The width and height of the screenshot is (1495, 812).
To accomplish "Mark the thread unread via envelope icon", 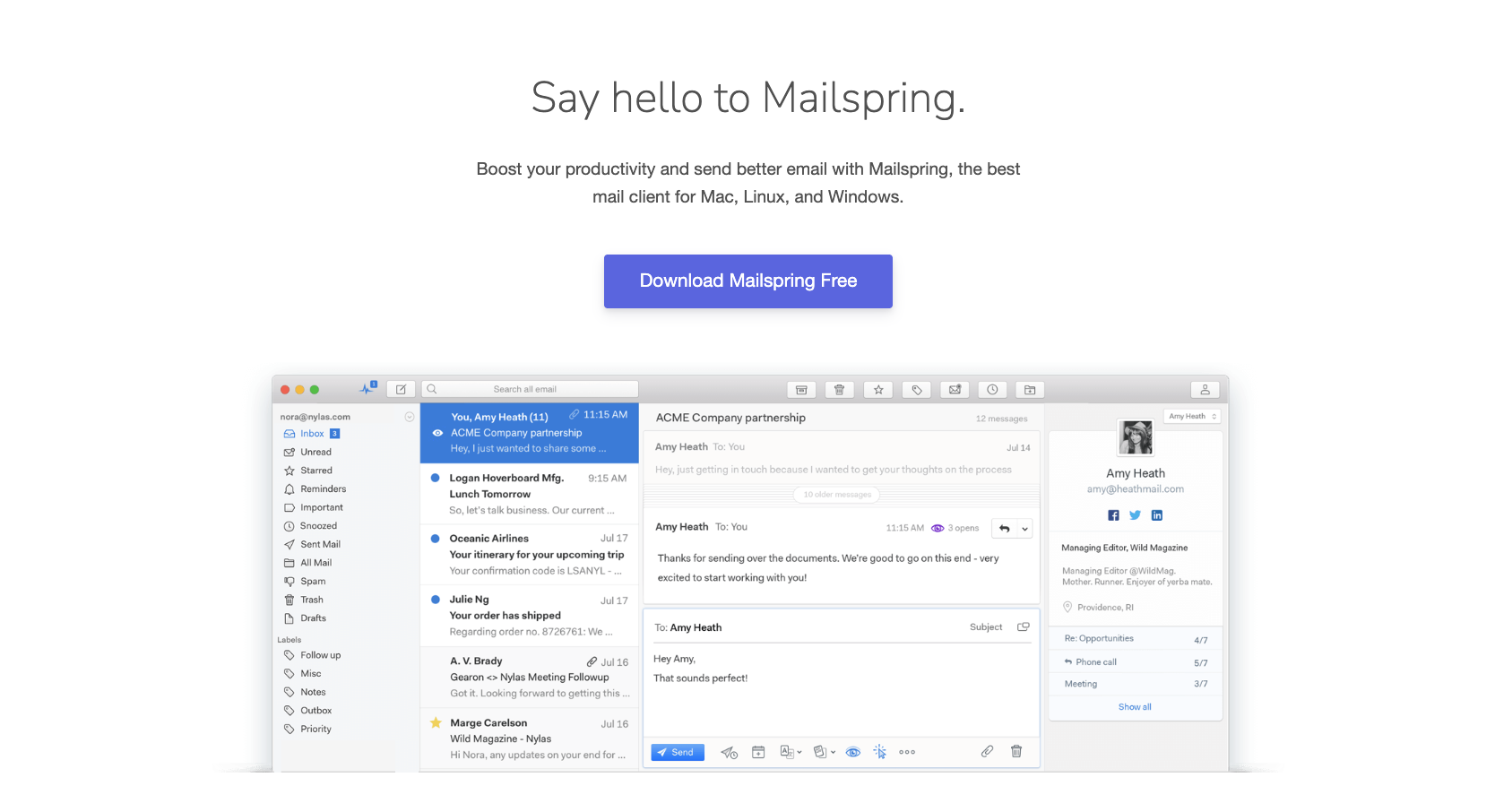I will coord(955,389).
